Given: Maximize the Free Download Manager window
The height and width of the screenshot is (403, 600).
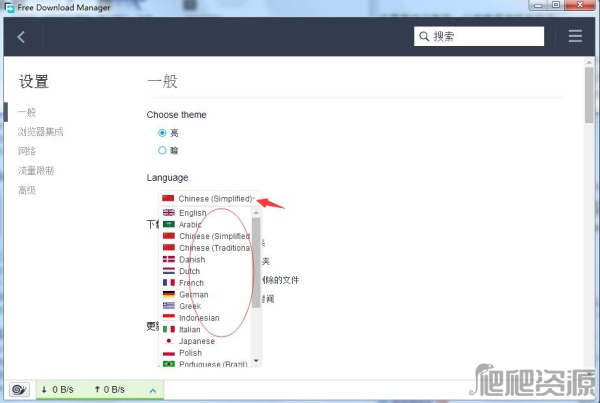Looking at the screenshot, I should 556,5.
